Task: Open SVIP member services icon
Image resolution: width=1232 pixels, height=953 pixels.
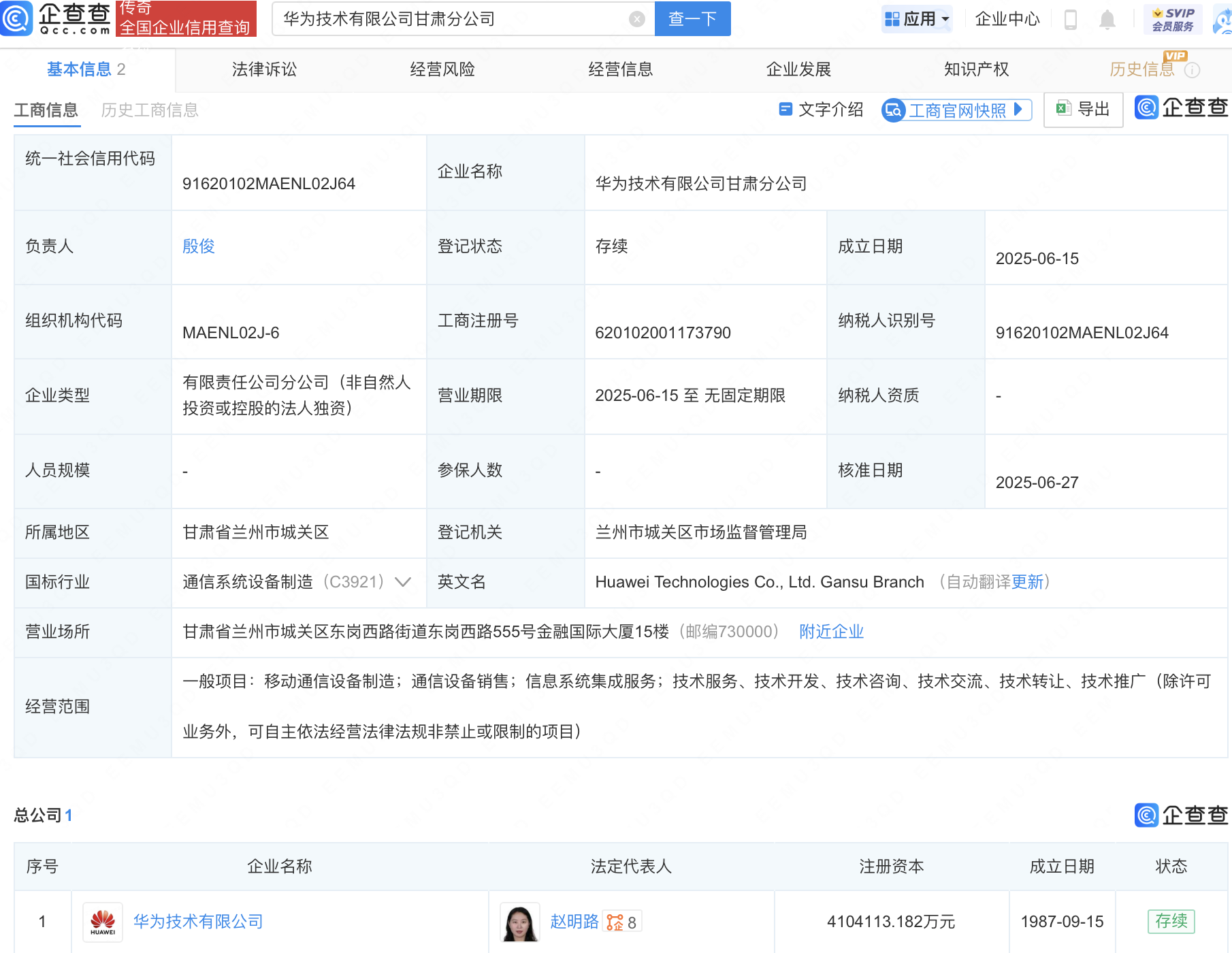Action: click(1173, 19)
